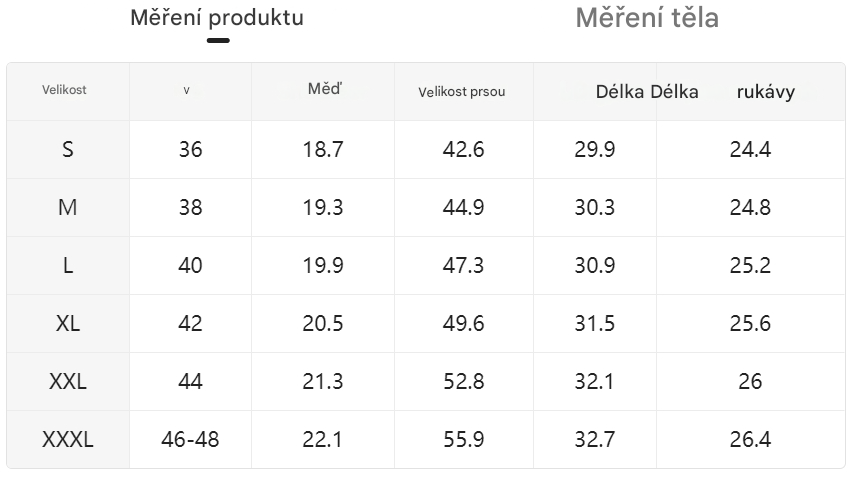Select the 30.9 length value cell
Viewport: 853px width, 477px height.
[x=595, y=266]
